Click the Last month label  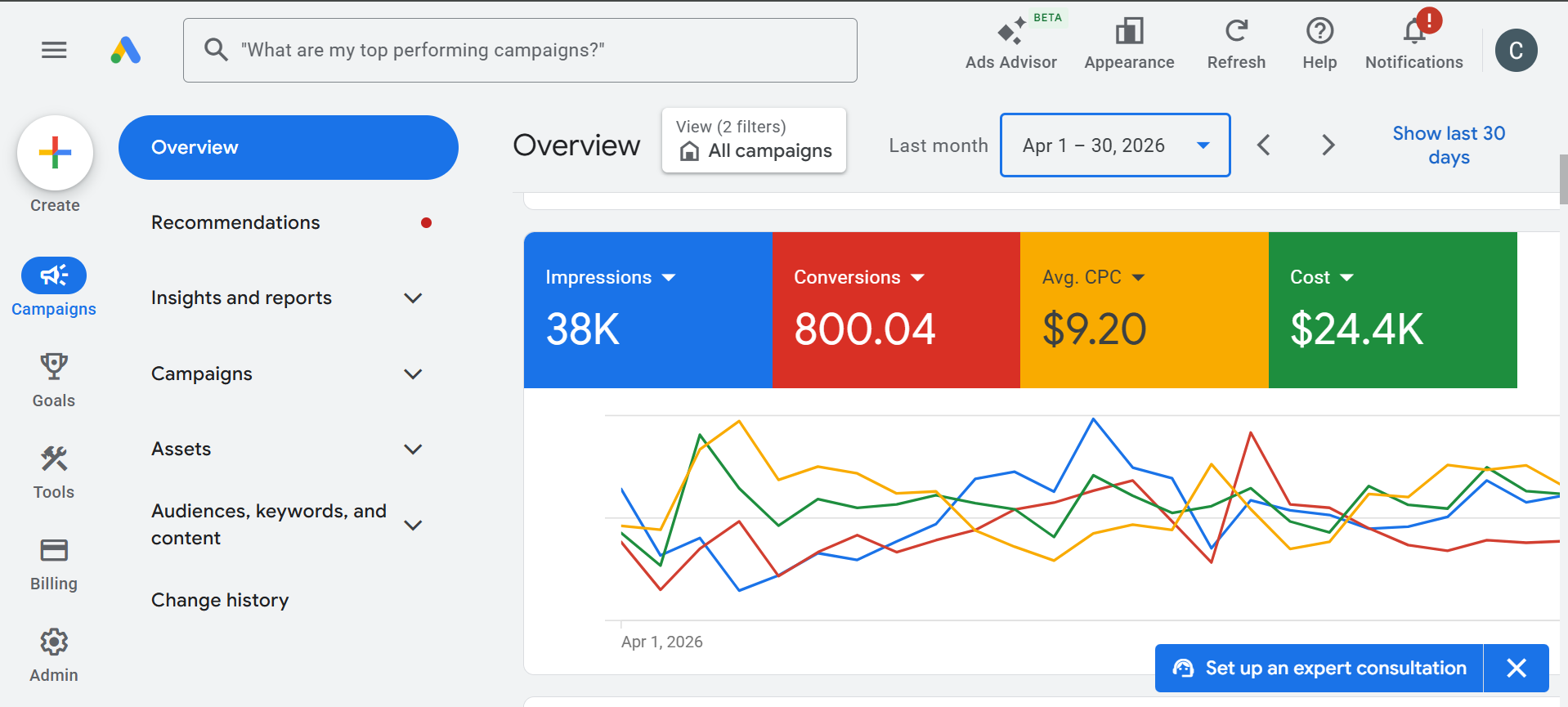[x=939, y=145]
